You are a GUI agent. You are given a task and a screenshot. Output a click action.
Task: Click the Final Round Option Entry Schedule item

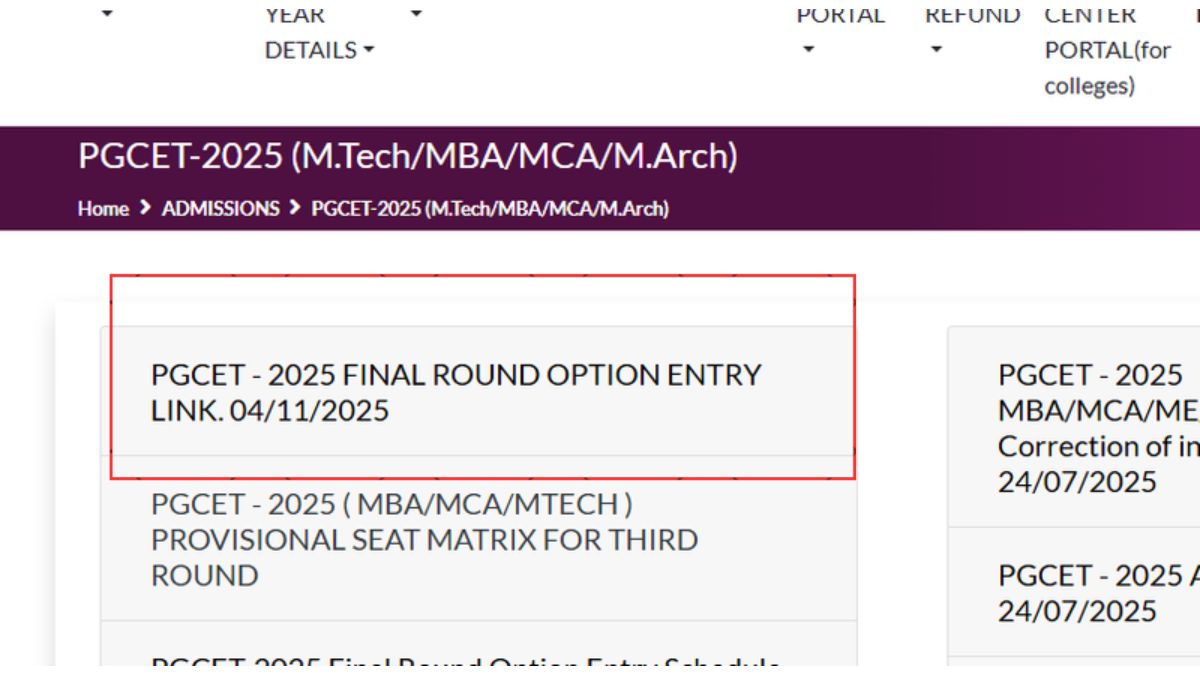(x=467, y=663)
